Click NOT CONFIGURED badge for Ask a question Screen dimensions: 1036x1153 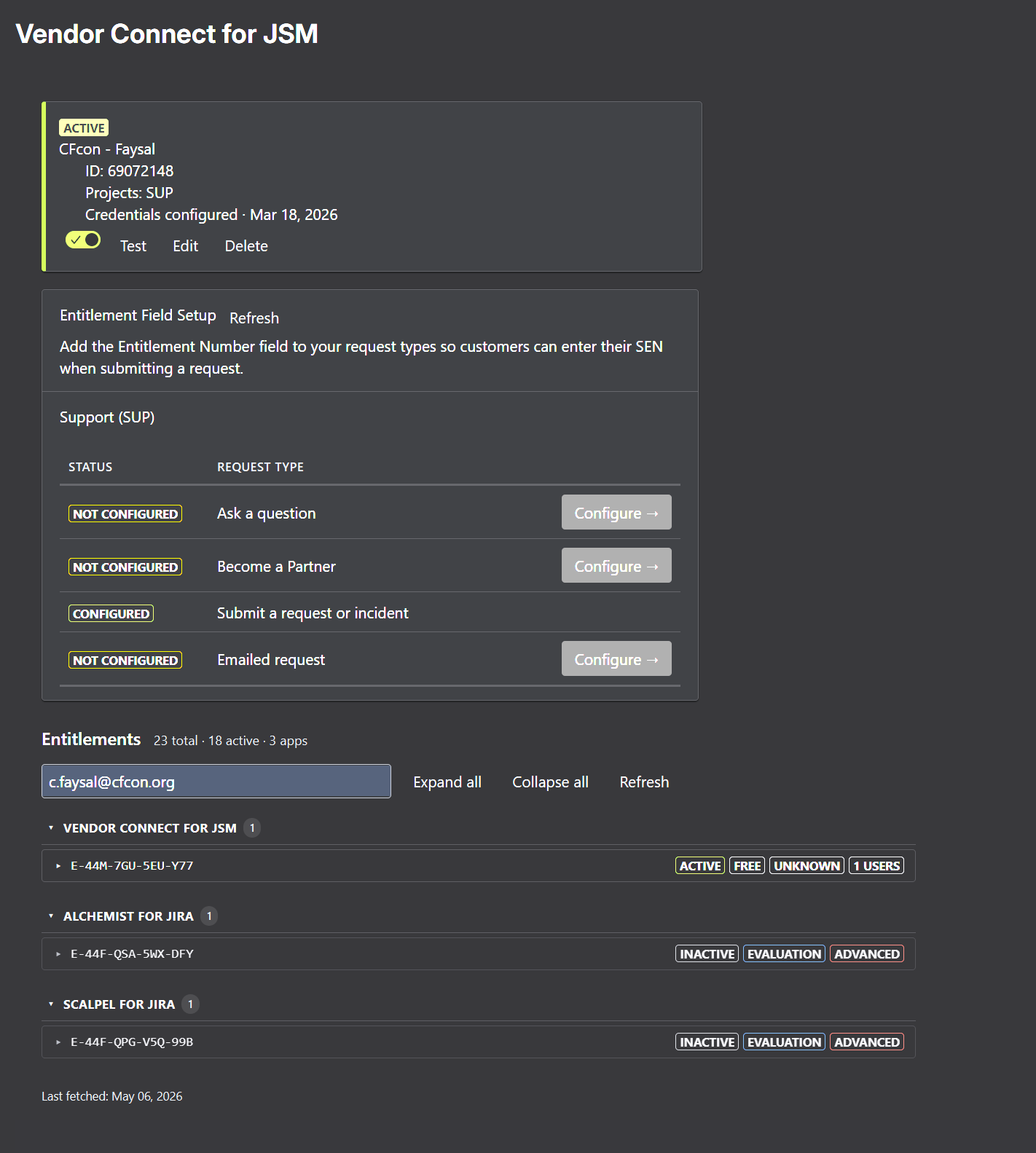coord(125,514)
